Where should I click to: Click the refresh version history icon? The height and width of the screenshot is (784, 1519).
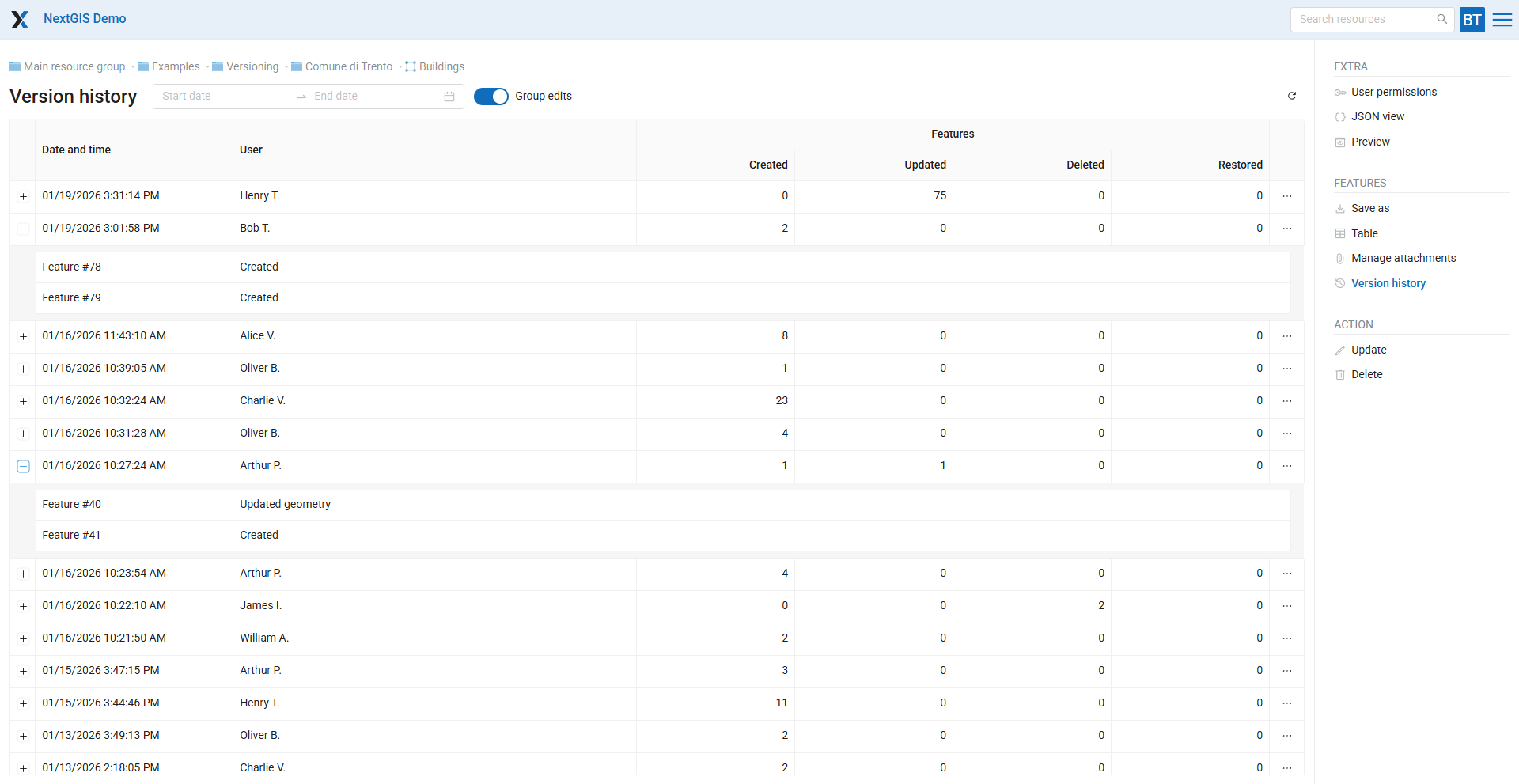pyautogui.click(x=1291, y=96)
